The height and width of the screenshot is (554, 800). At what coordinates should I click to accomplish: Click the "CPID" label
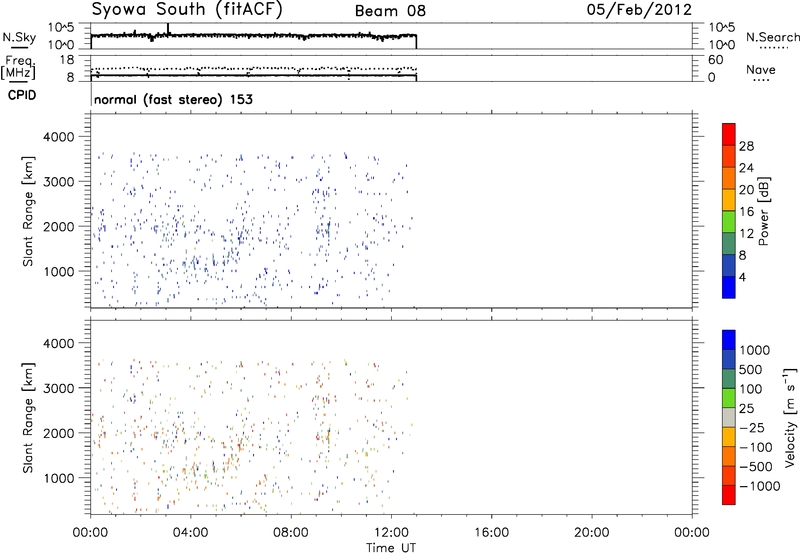[22, 95]
